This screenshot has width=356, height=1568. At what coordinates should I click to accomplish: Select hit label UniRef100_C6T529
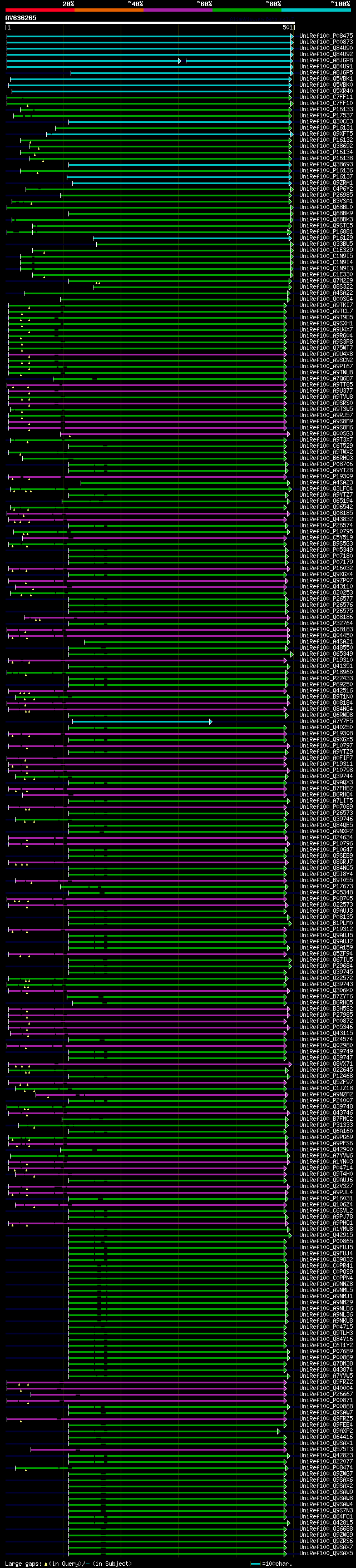(x=326, y=446)
